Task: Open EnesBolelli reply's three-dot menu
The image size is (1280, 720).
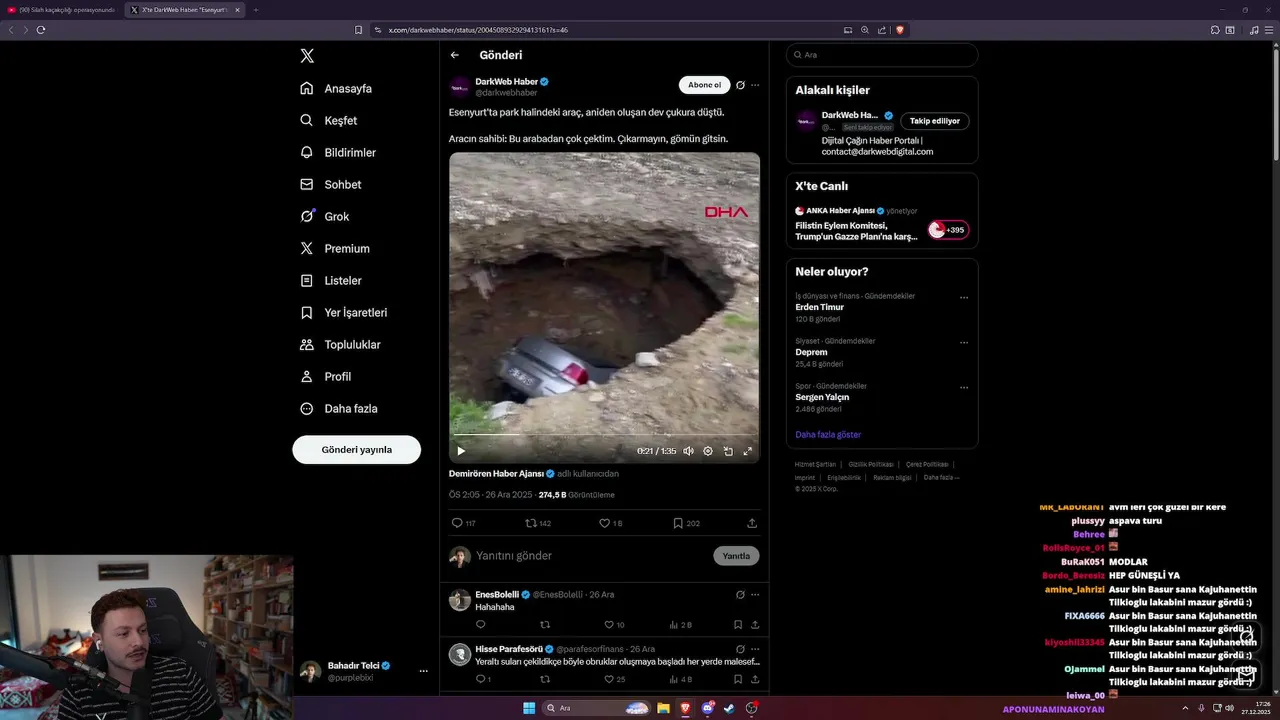Action: tap(755, 594)
